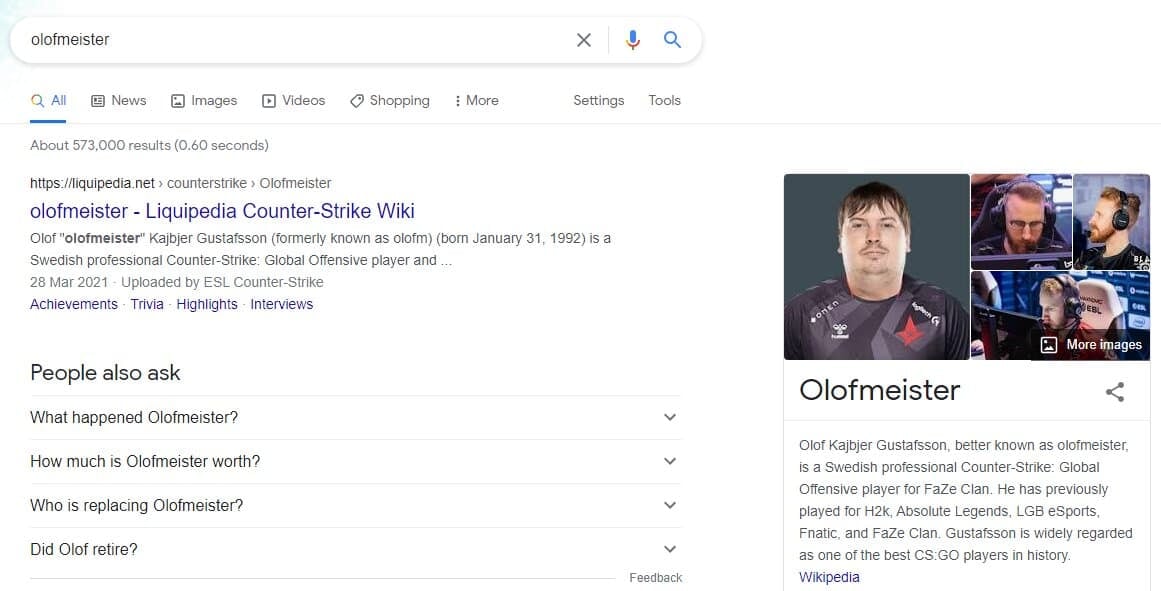Open the More search options menu

[x=476, y=100]
